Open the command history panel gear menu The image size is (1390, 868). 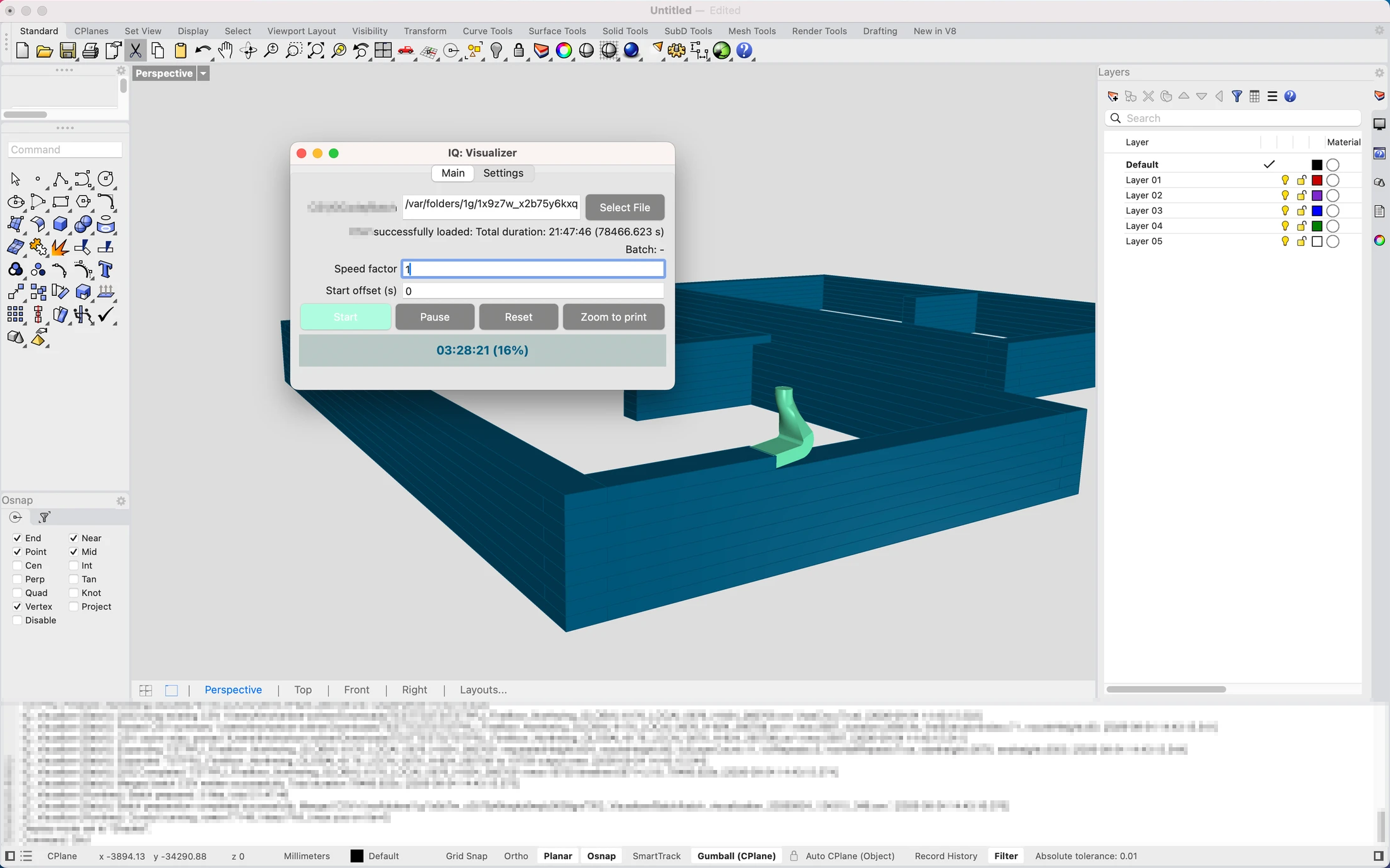121,71
